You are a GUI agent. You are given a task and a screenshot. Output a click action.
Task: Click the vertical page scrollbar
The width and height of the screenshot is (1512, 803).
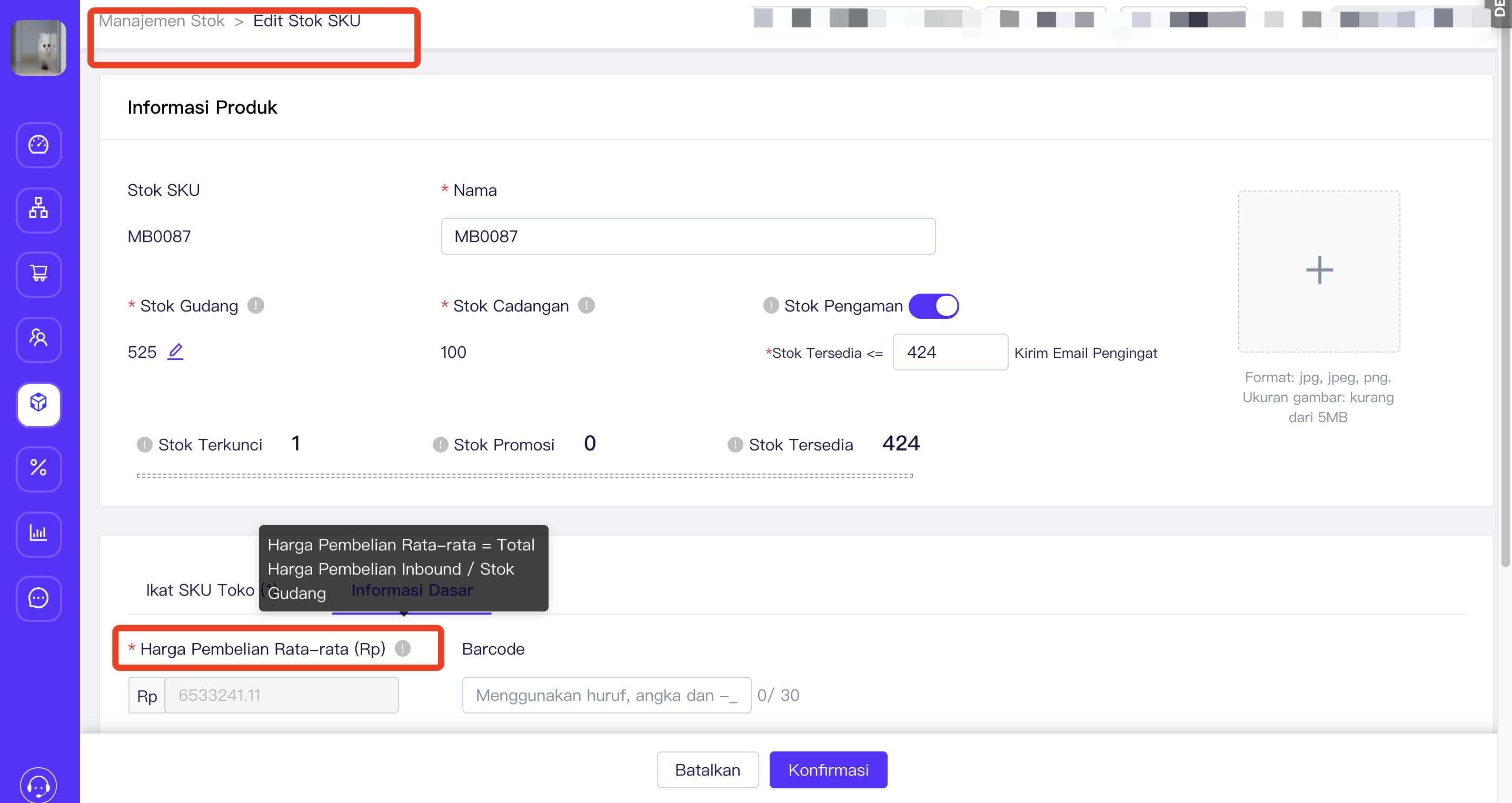pyautogui.click(x=1505, y=293)
